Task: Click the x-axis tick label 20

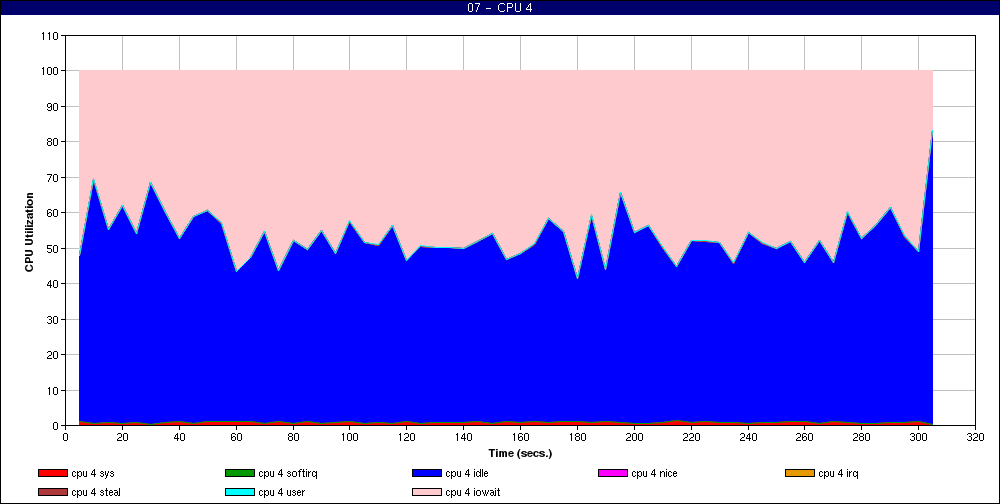Action: (122, 438)
